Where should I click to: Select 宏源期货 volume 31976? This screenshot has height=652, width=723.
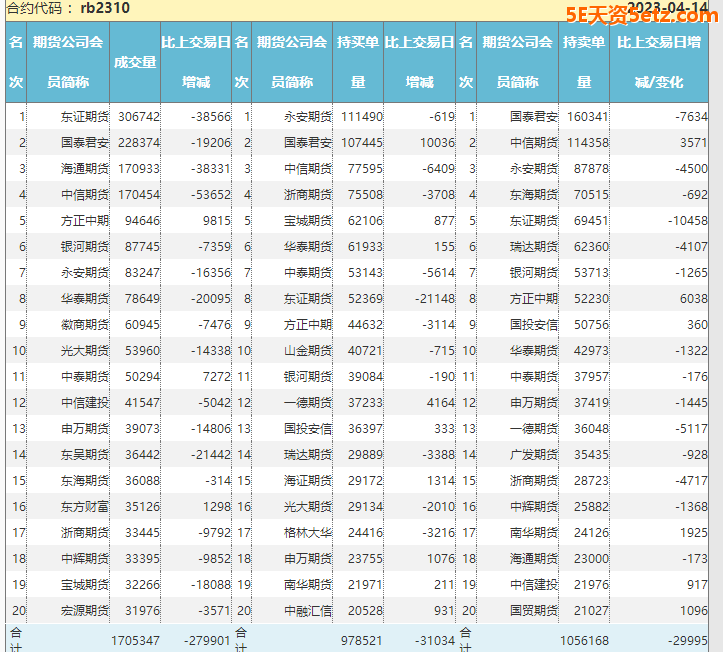tap(142, 611)
